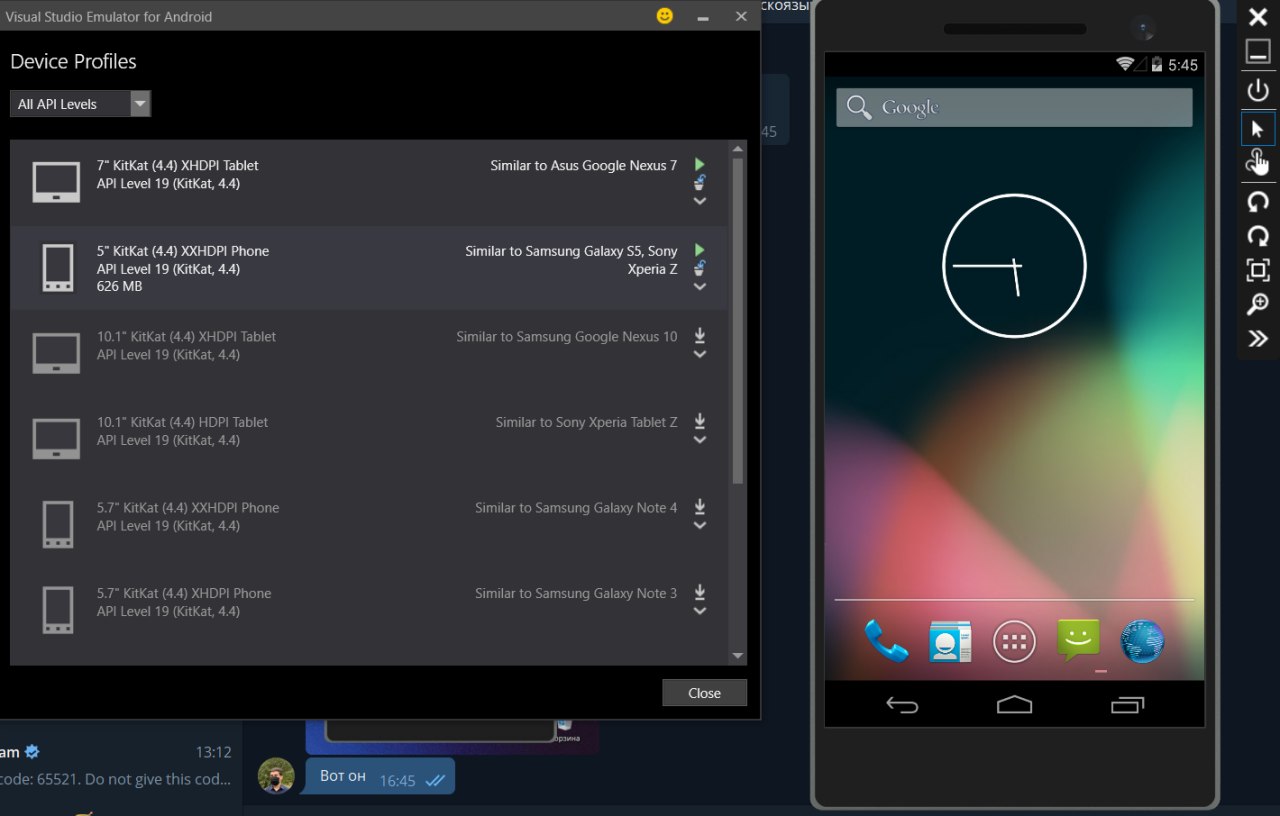The width and height of the screenshot is (1280, 816).
Task: Toggle multi-touch input mode
Action: tap(1258, 162)
